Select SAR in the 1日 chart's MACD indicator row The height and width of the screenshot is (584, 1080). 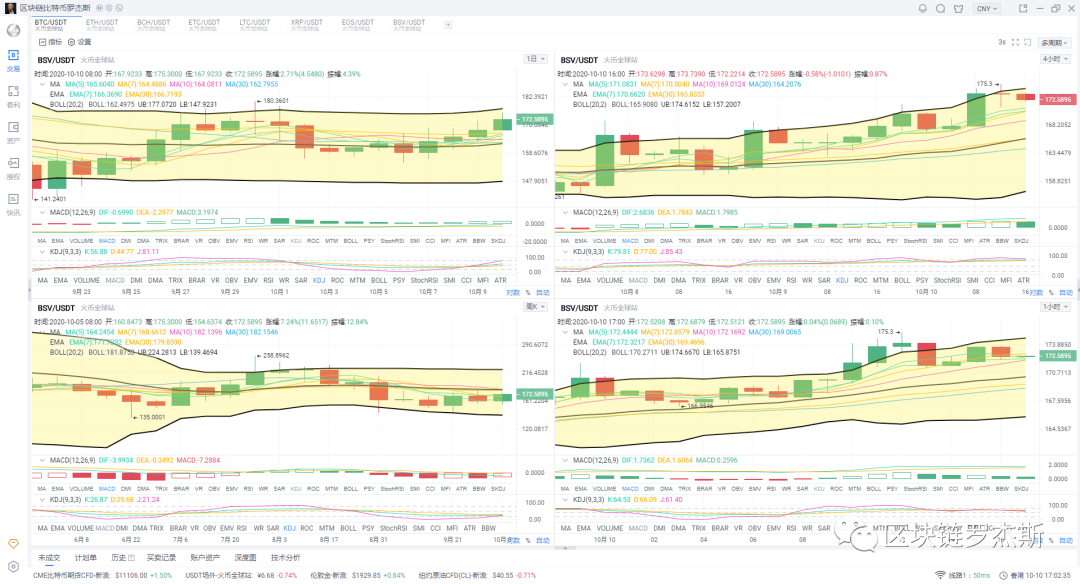pos(279,241)
